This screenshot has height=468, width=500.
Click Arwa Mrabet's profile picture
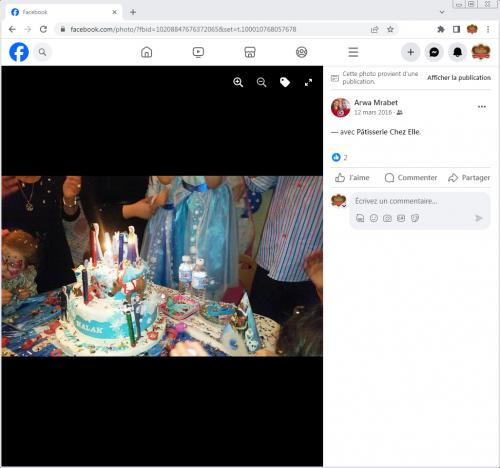(340, 107)
